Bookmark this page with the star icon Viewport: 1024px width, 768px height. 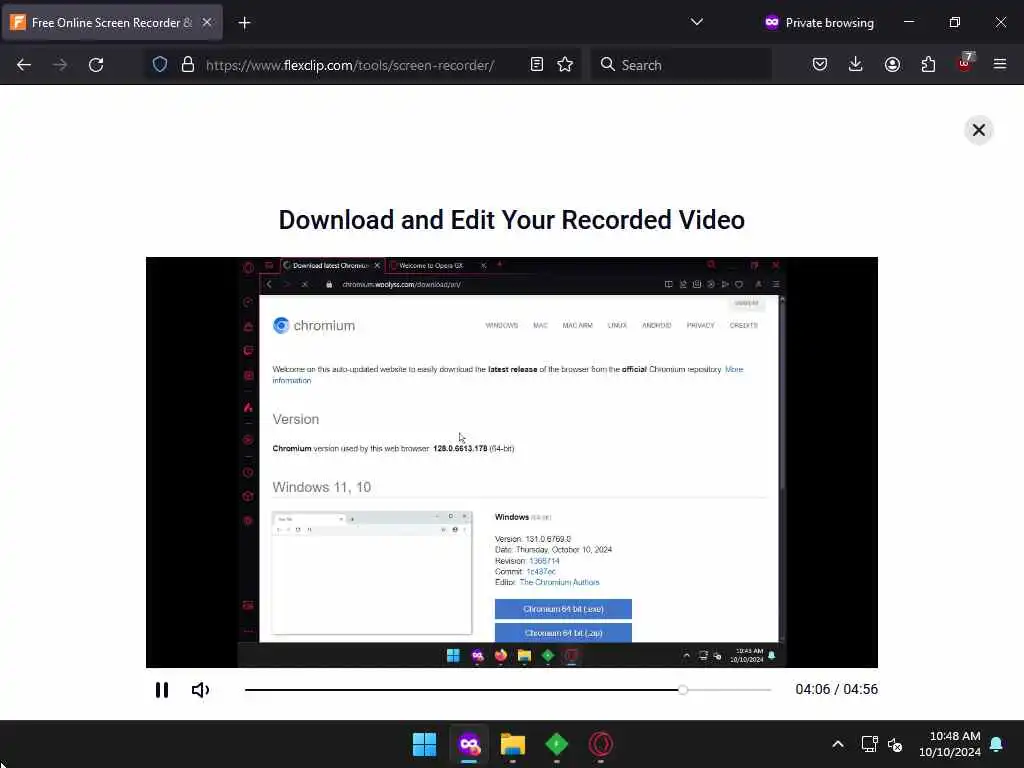(565, 65)
